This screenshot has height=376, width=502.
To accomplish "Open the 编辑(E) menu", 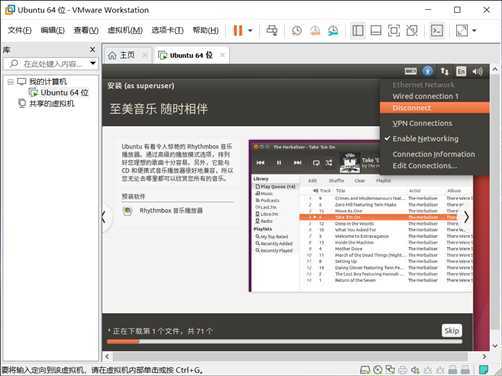I will point(52,30).
